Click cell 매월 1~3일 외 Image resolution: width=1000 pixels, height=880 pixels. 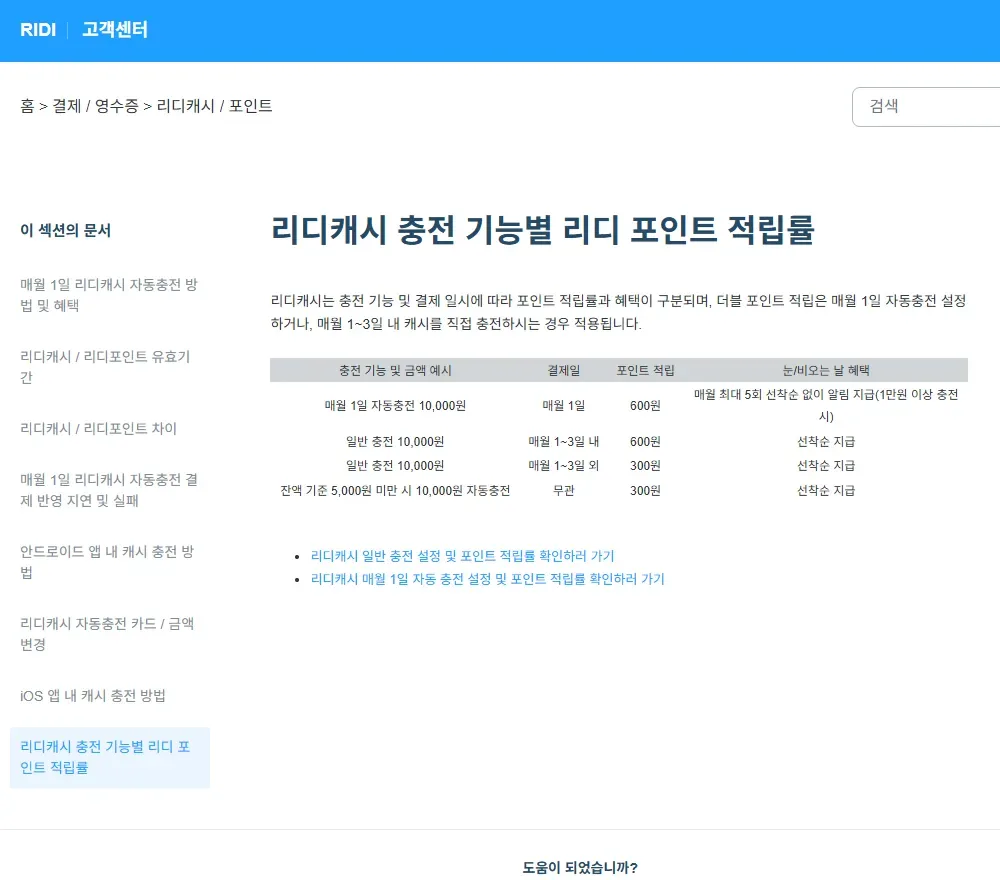pos(564,466)
